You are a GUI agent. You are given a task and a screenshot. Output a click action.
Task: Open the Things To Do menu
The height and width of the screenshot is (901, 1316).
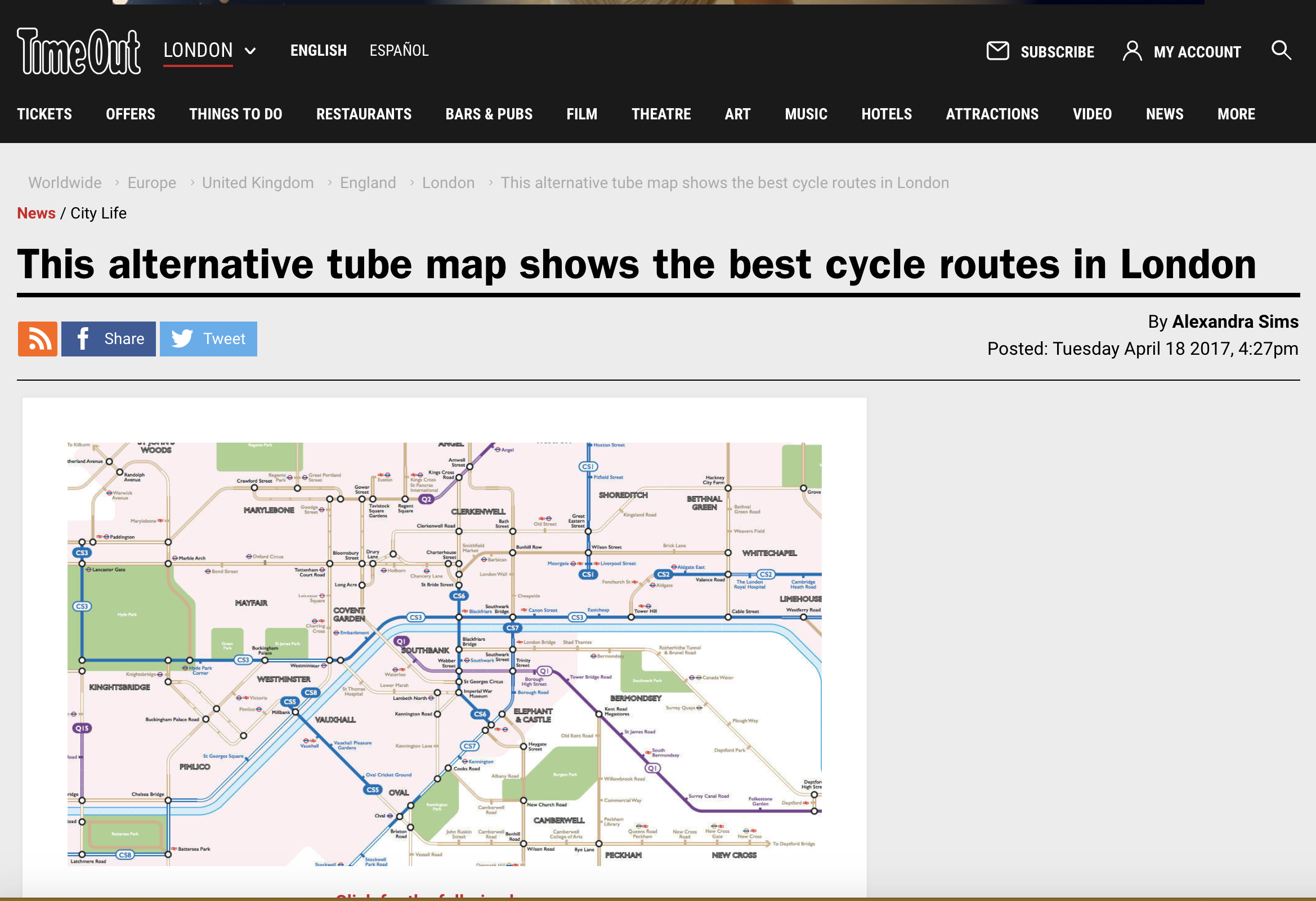[x=236, y=114]
